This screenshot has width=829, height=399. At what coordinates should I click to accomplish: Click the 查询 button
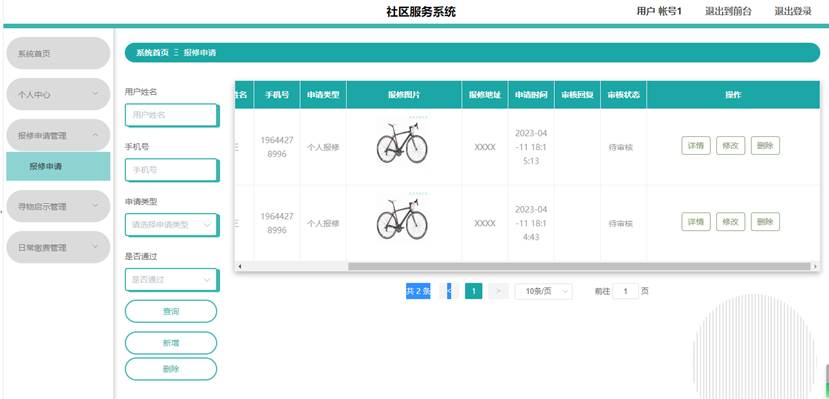tap(171, 311)
